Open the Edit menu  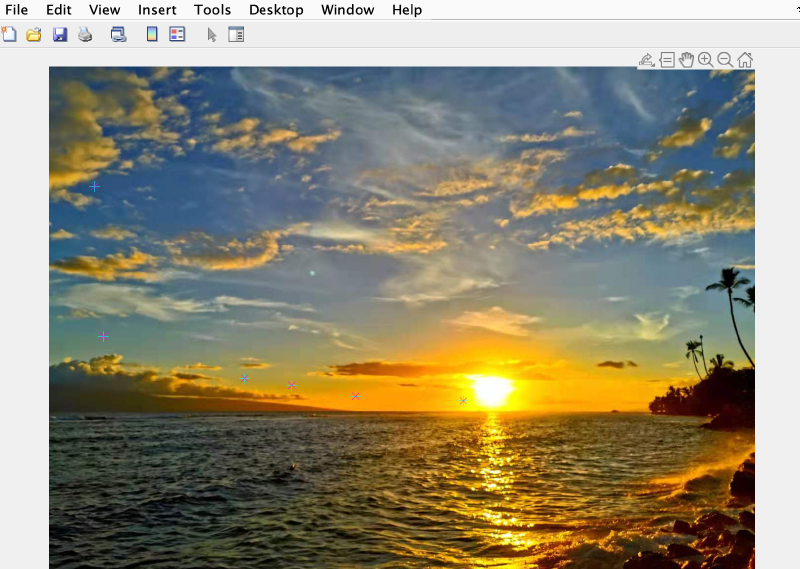59,10
